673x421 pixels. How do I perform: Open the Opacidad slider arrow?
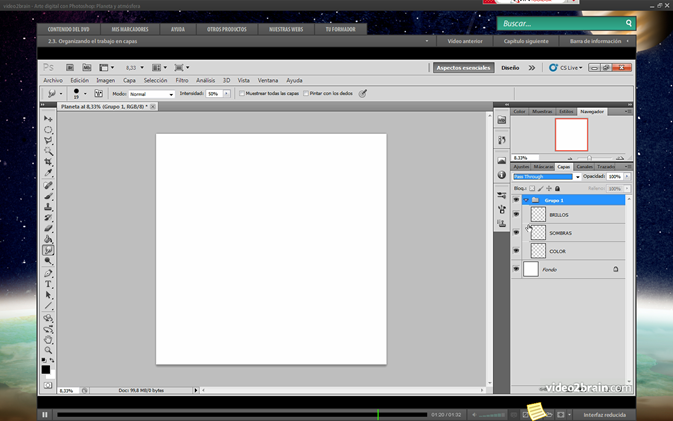click(x=627, y=176)
